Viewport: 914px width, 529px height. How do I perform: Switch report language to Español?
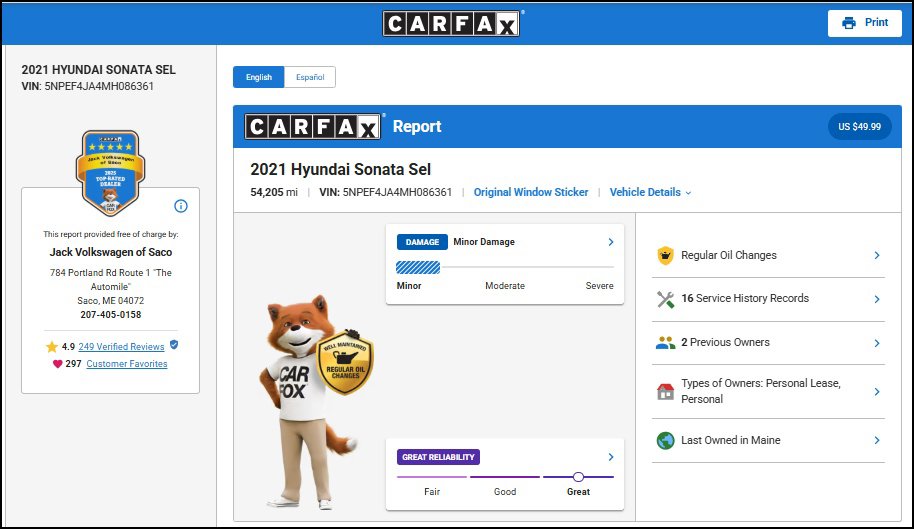[310, 77]
